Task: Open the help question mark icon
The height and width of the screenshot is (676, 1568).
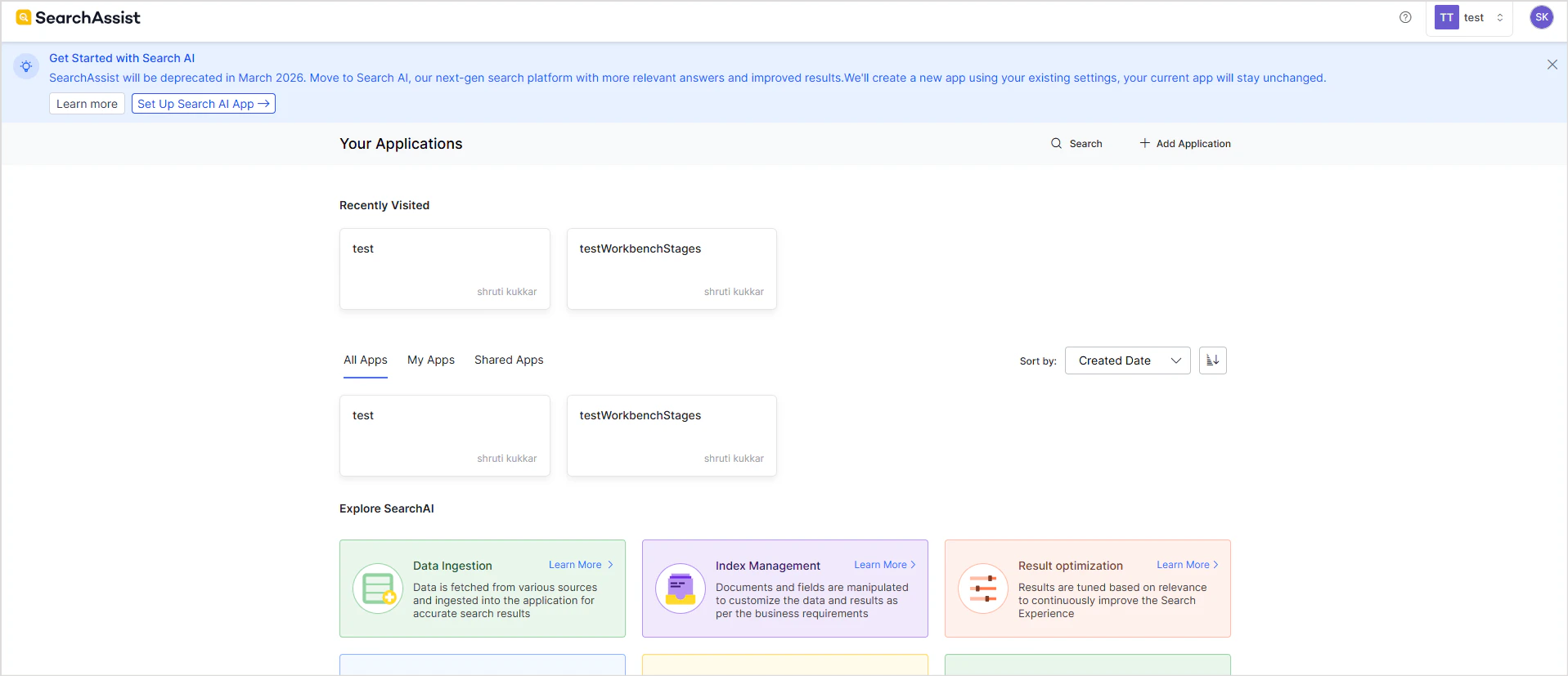Action: pyautogui.click(x=1405, y=17)
